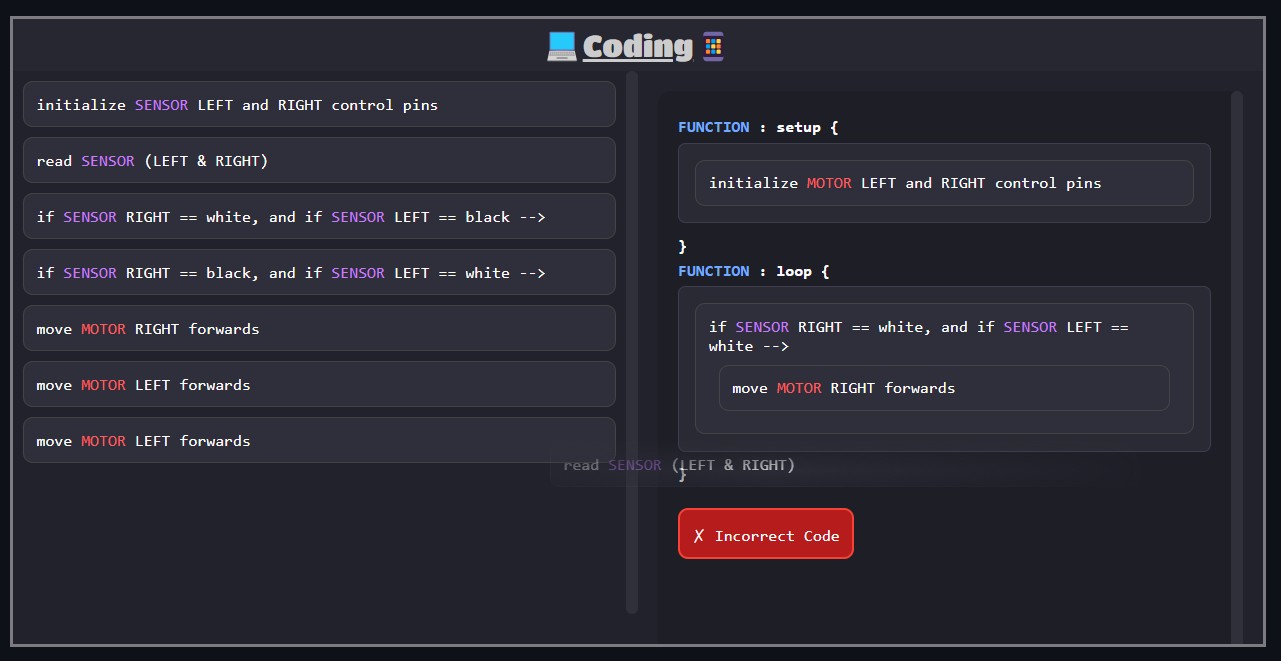Click the laptop icon beside the Coding title
The image size is (1281, 661).
pos(561,46)
